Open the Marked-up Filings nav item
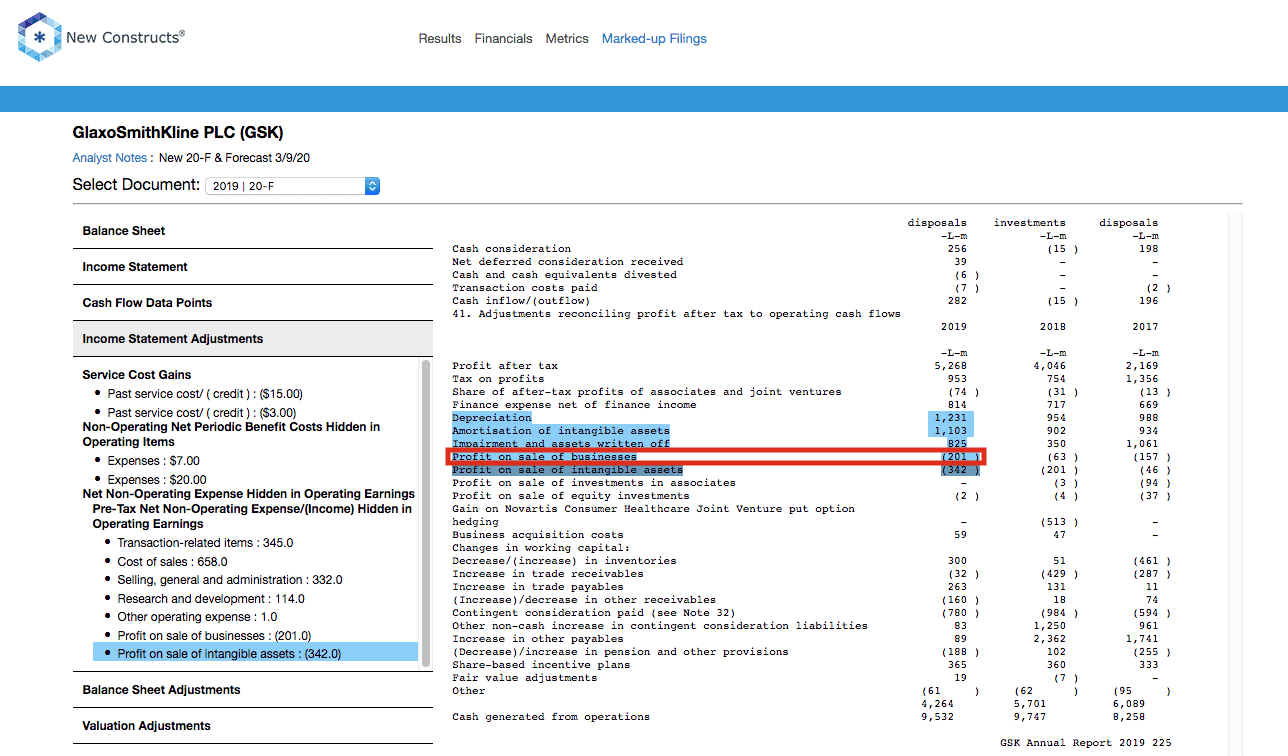Screen dimensions: 1288x756 pyautogui.click(x=654, y=39)
